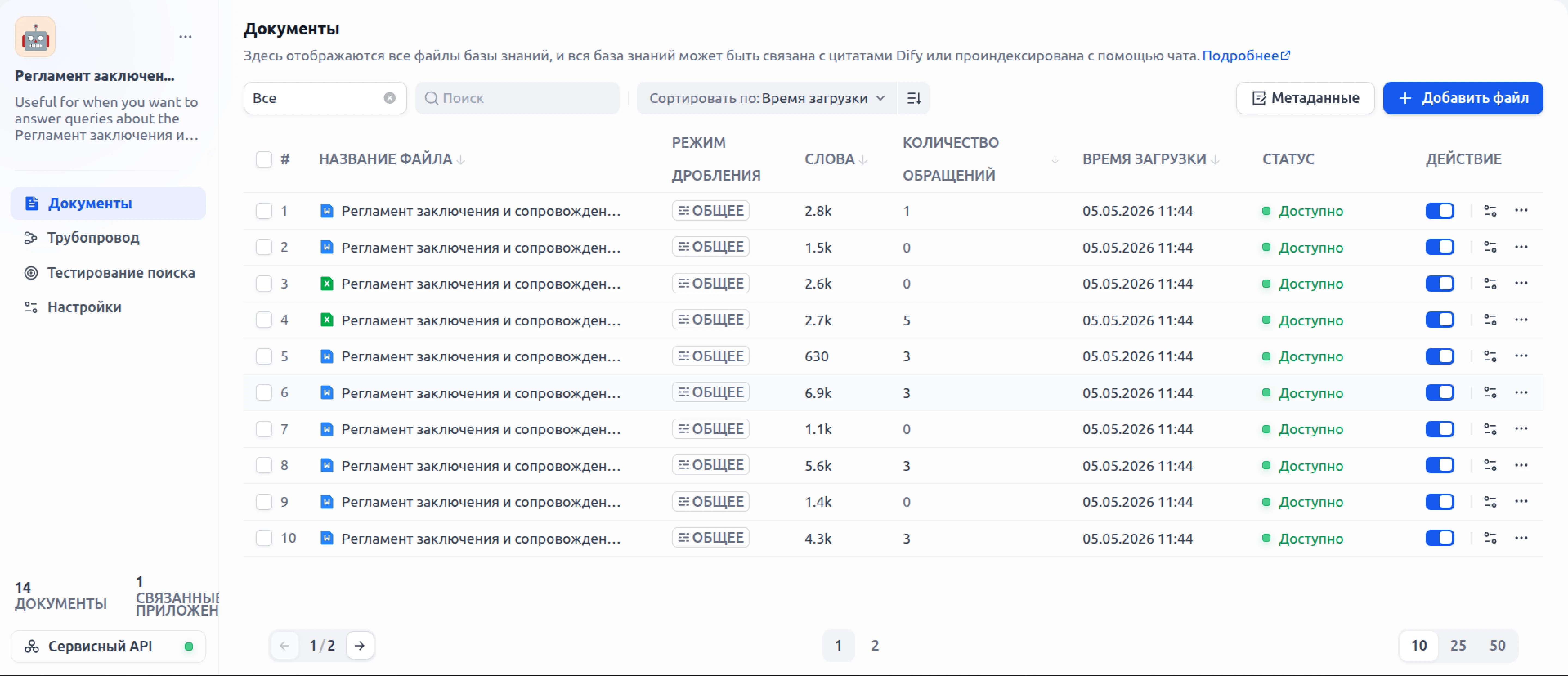Clear the 'Все' filter with the x icon
Image resolution: width=1568 pixels, height=676 pixels.
[390, 98]
